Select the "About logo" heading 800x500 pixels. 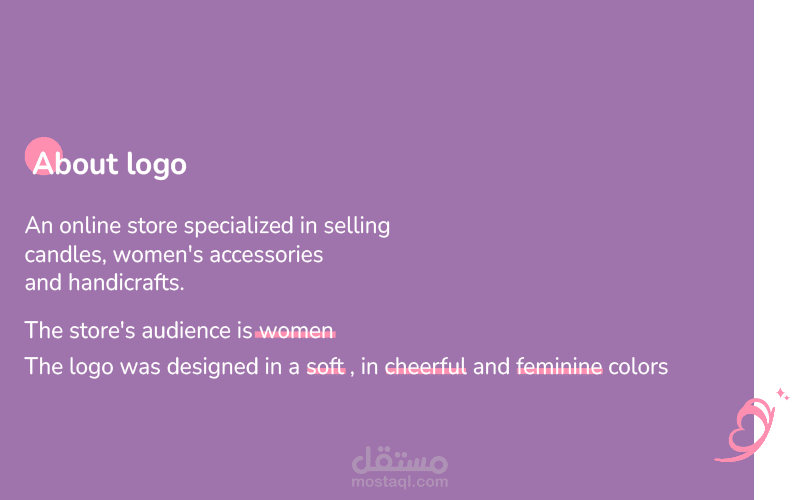(110, 163)
